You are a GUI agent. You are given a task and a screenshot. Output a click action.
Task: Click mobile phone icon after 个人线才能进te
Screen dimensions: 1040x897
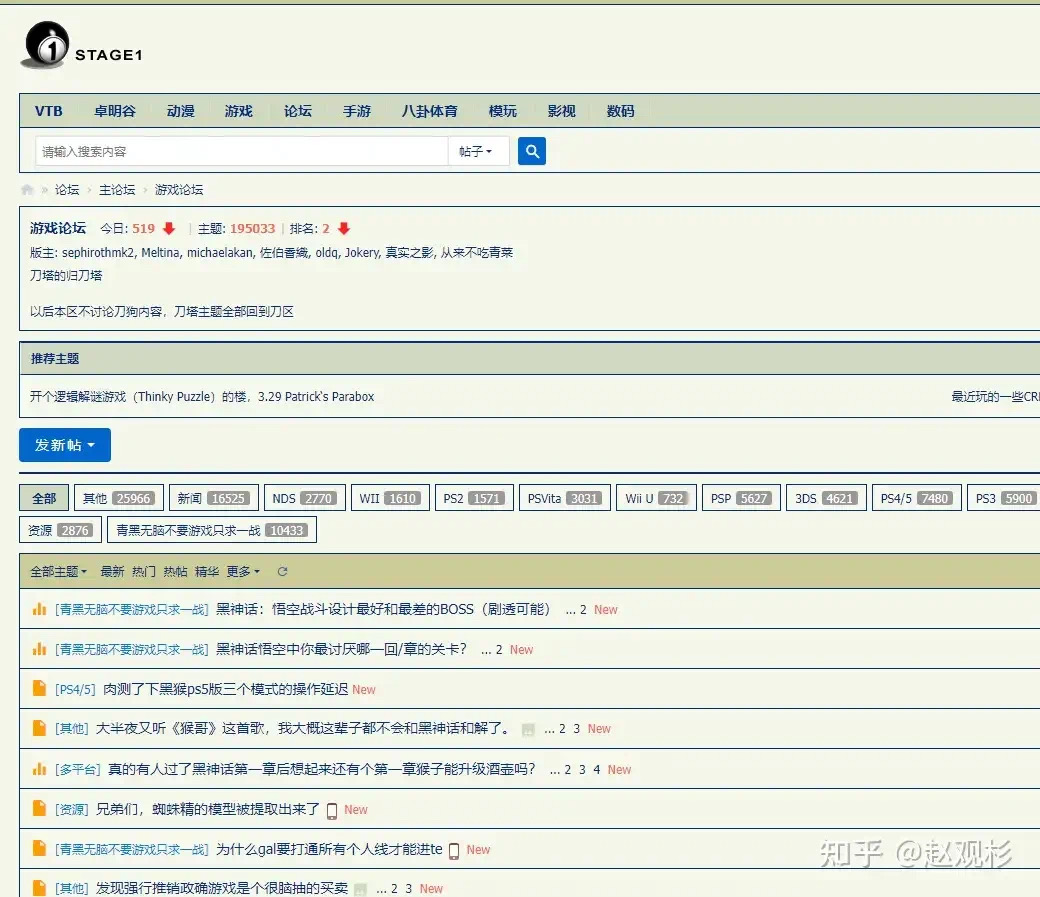point(454,851)
